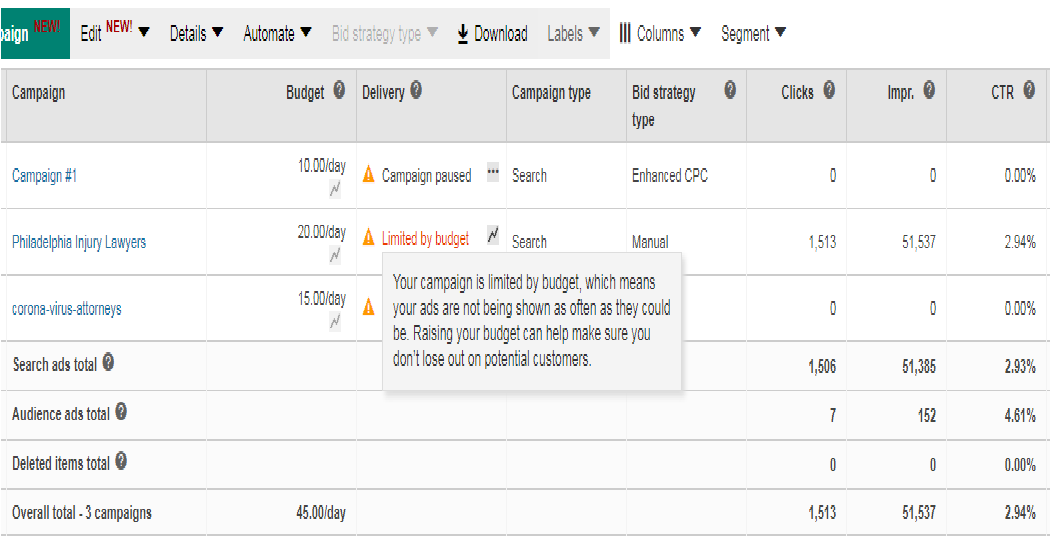Viewport: 1051px width, 538px height.
Task: Open the Campaign #1 budget graph icon
Action: pos(335,190)
